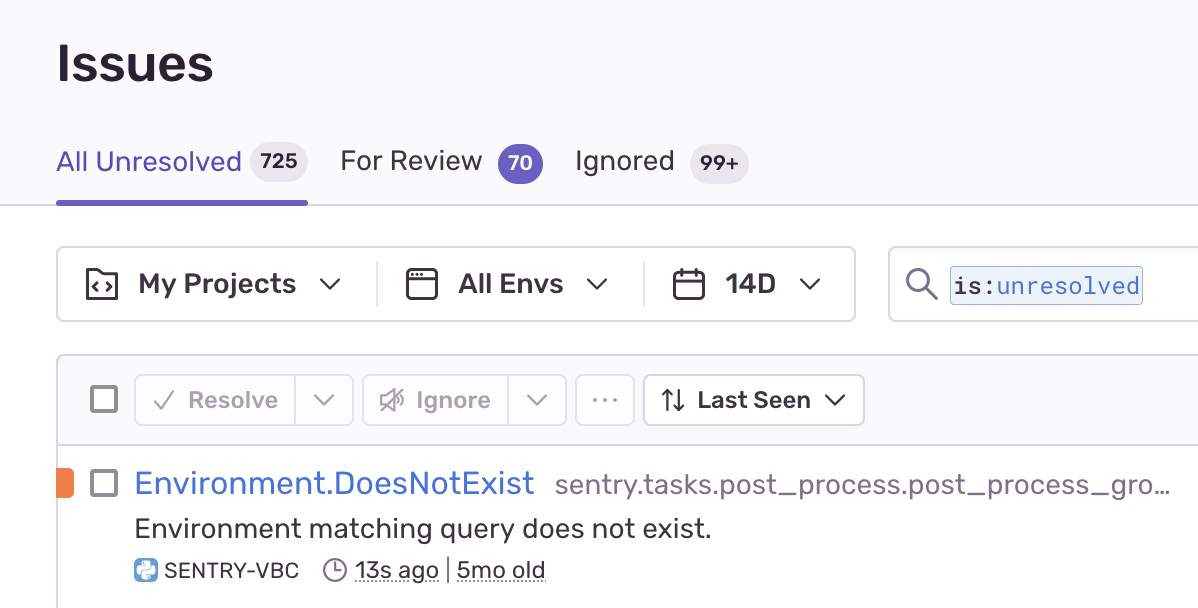1198x608 pixels.
Task: Expand the Ignore options chevron
Action: click(x=537, y=399)
